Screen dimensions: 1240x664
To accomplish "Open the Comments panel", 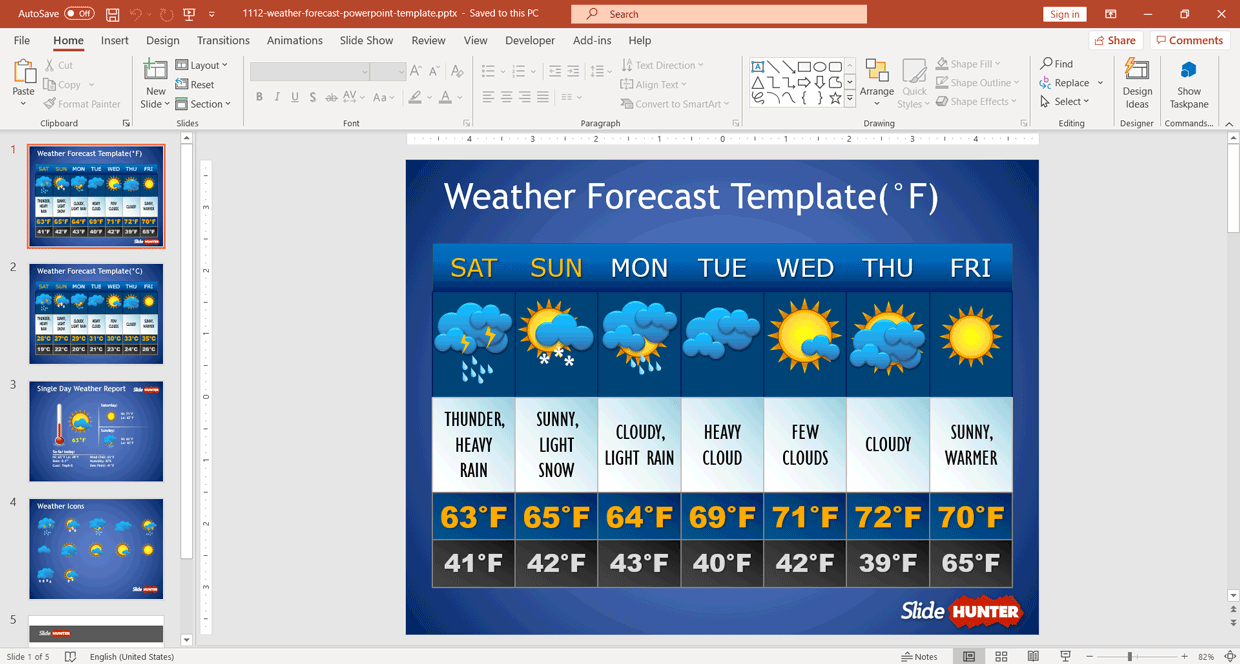I will point(1189,40).
